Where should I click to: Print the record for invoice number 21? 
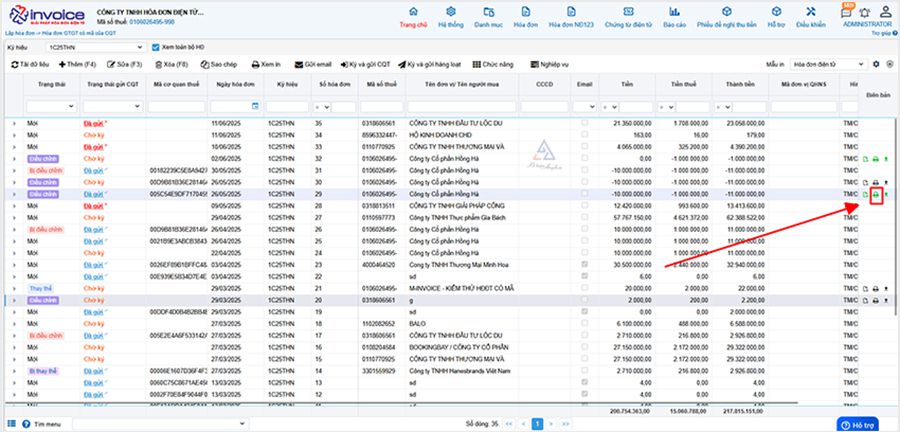(x=875, y=289)
